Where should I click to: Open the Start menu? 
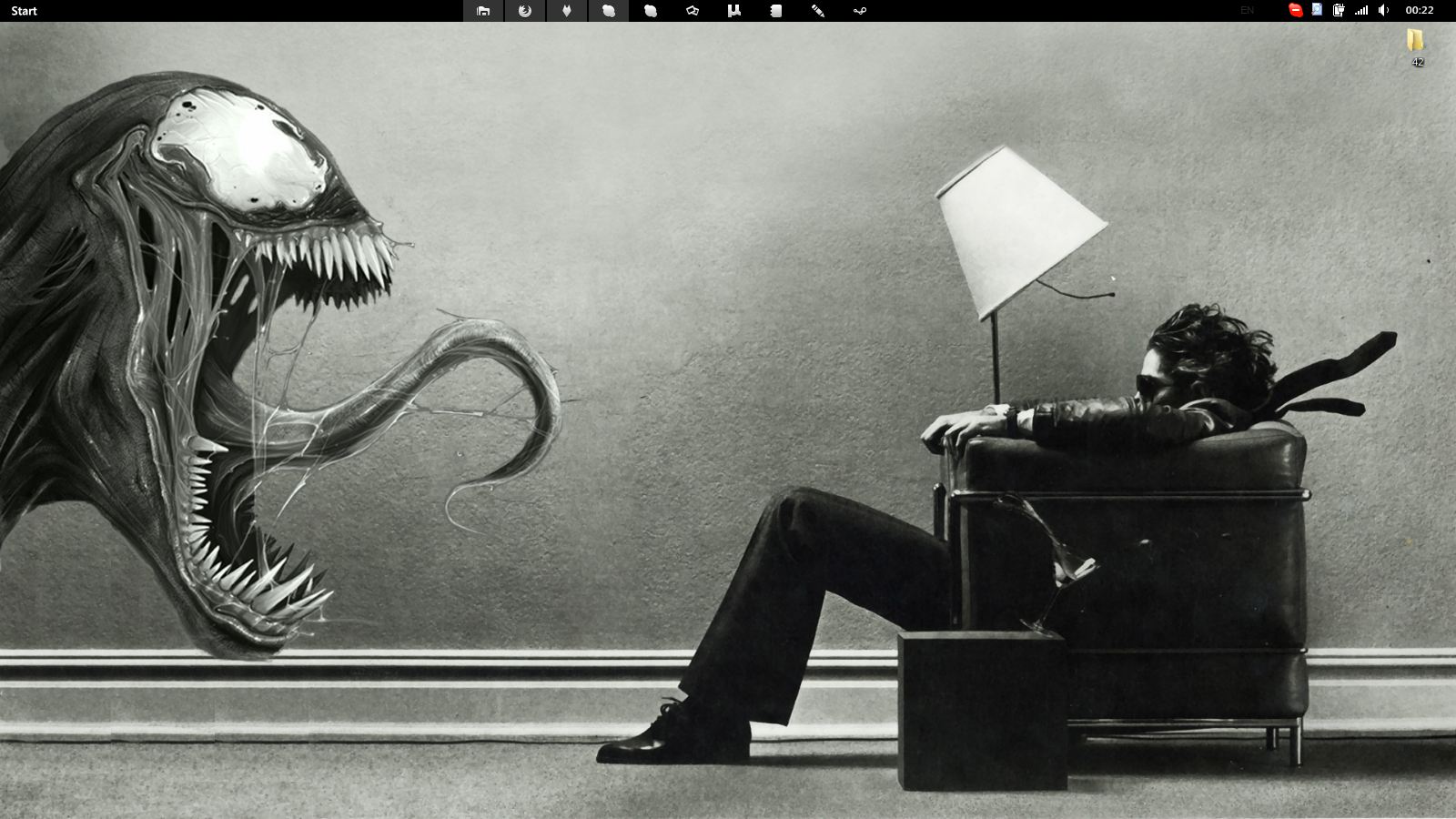25,11
